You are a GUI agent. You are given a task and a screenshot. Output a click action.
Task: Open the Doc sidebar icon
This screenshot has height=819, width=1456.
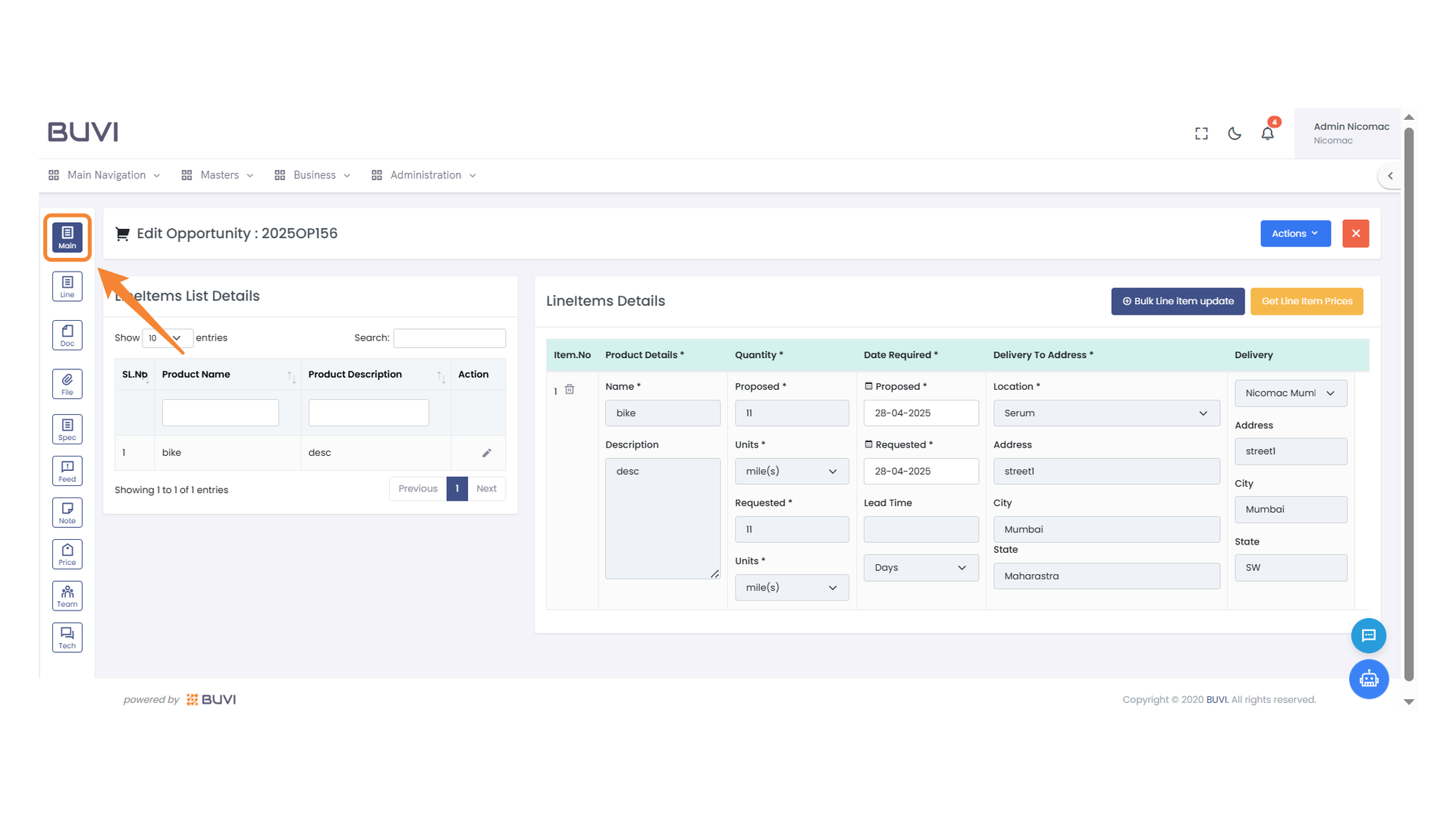coord(67,335)
